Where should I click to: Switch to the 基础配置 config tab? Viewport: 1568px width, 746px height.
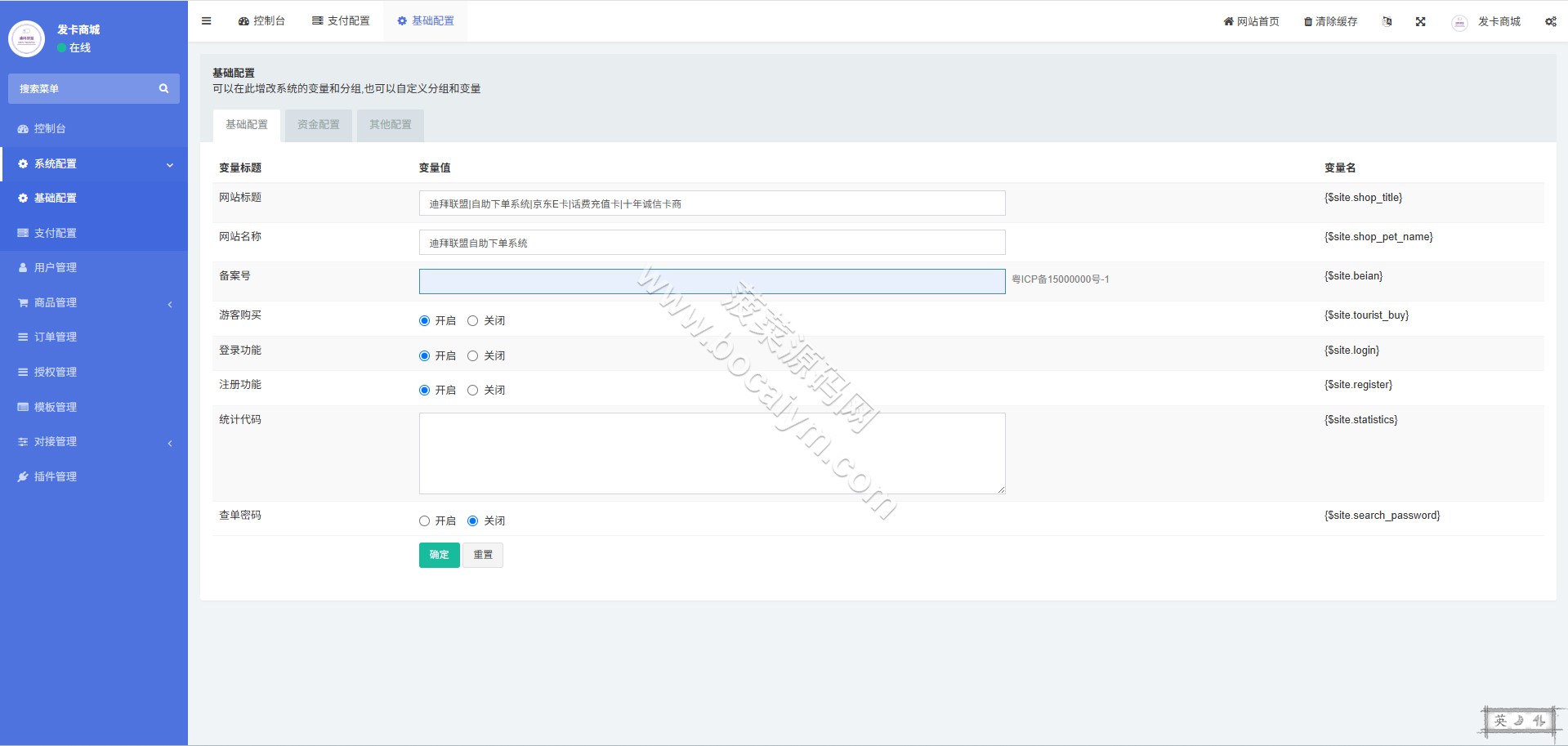click(247, 125)
